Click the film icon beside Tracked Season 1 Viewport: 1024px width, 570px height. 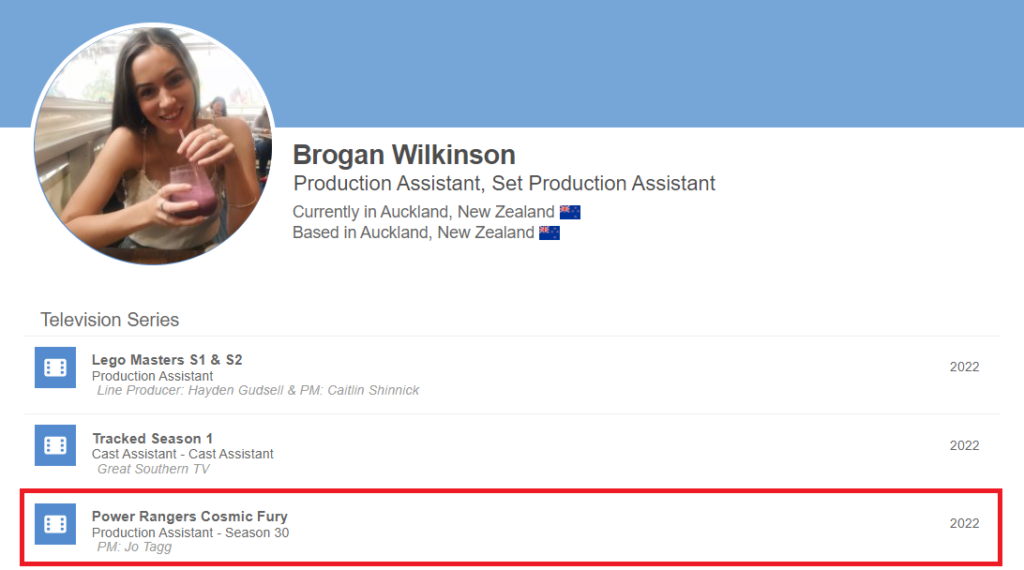click(x=55, y=445)
